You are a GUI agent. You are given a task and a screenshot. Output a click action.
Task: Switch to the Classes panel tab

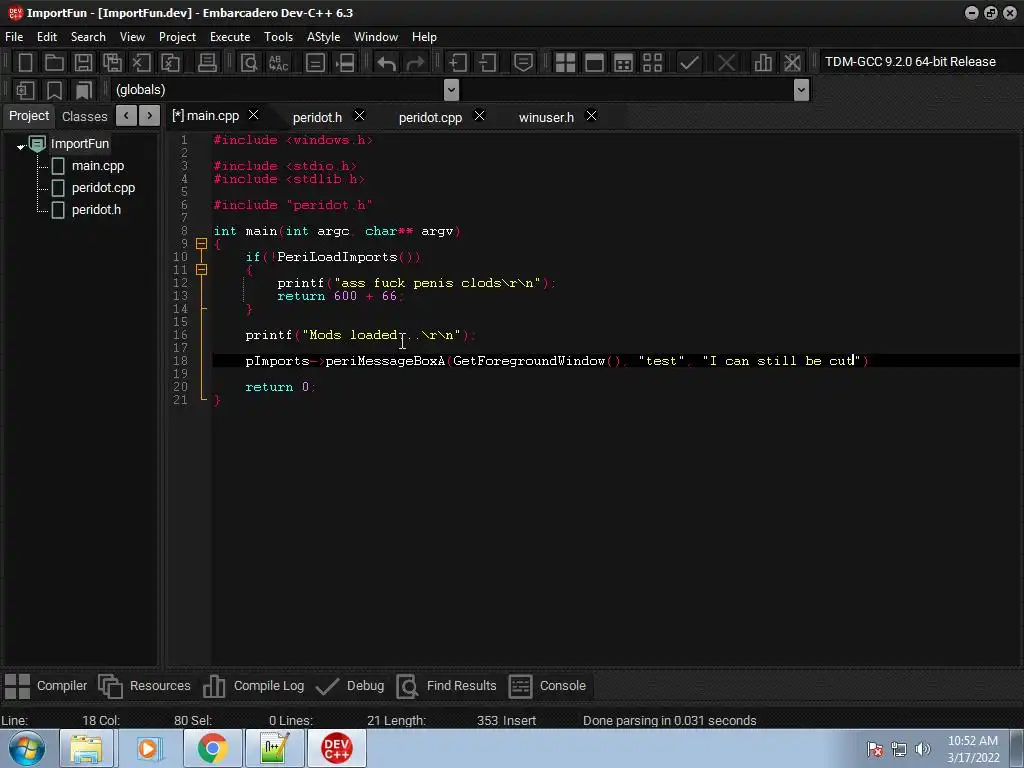pos(84,116)
